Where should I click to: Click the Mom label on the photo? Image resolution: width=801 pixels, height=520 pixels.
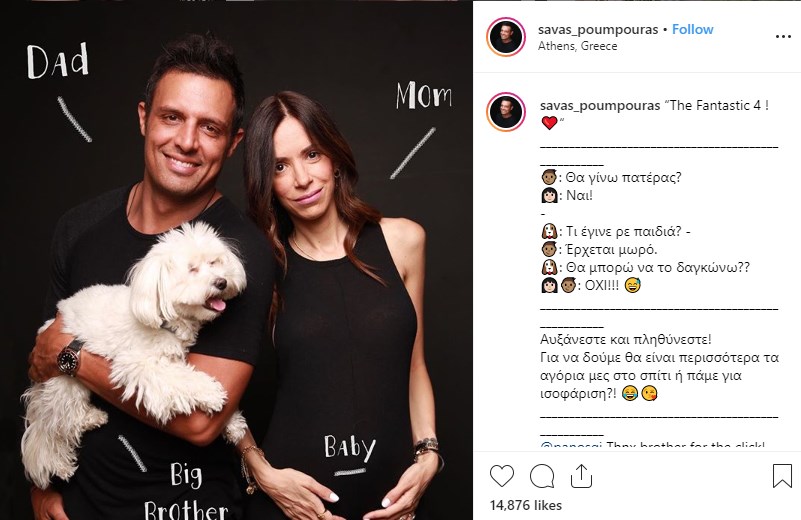point(423,95)
